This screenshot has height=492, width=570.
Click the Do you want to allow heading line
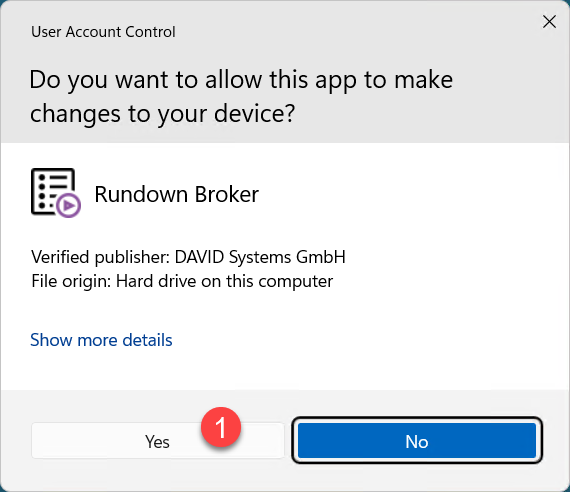[241, 80]
